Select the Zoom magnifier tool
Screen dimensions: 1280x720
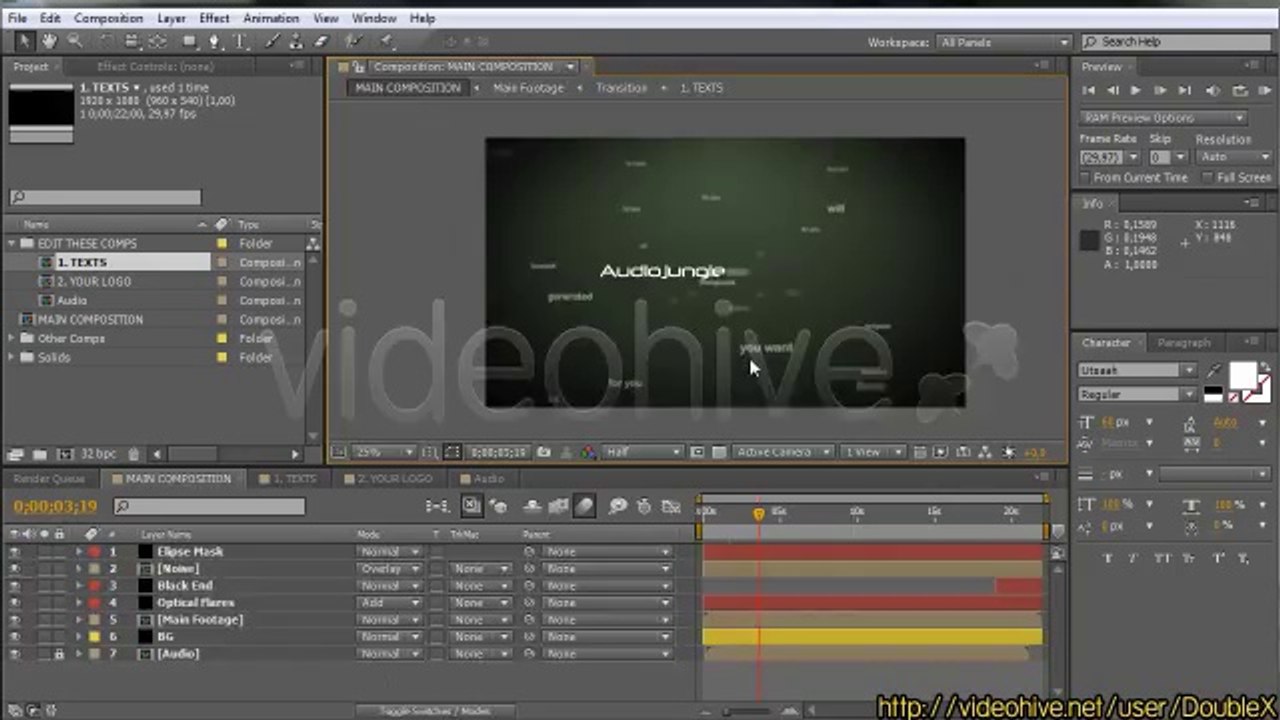[73, 41]
